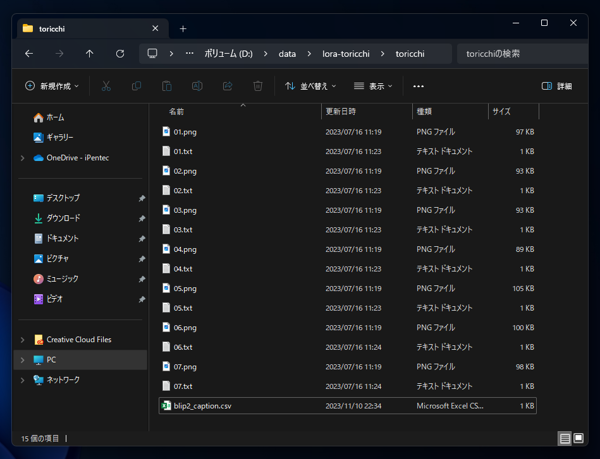Toggle the 詳細 details pane

coord(557,86)
